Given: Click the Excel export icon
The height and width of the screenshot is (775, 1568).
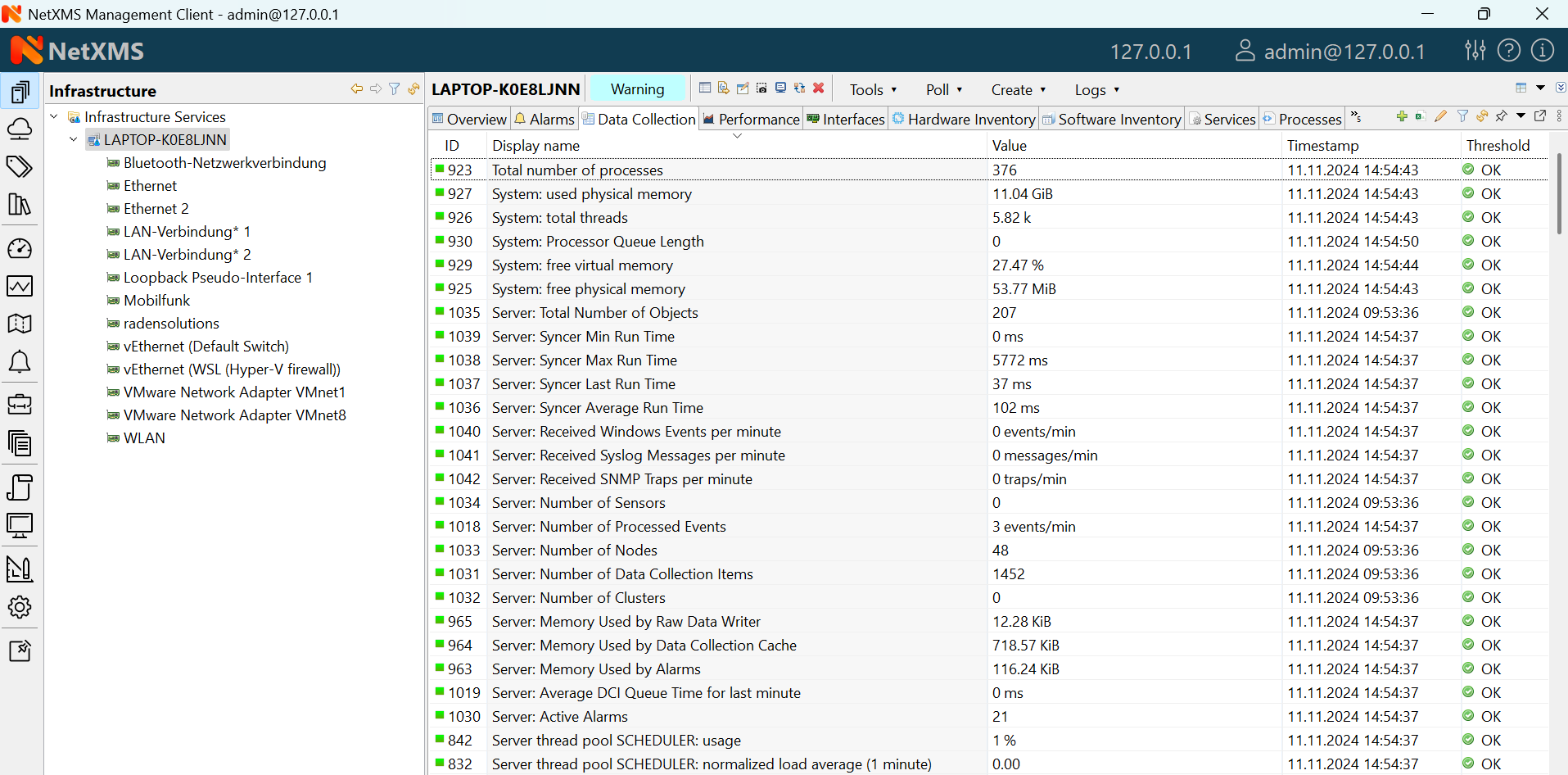Looking at the screenshot, I should click(1421, 116).
